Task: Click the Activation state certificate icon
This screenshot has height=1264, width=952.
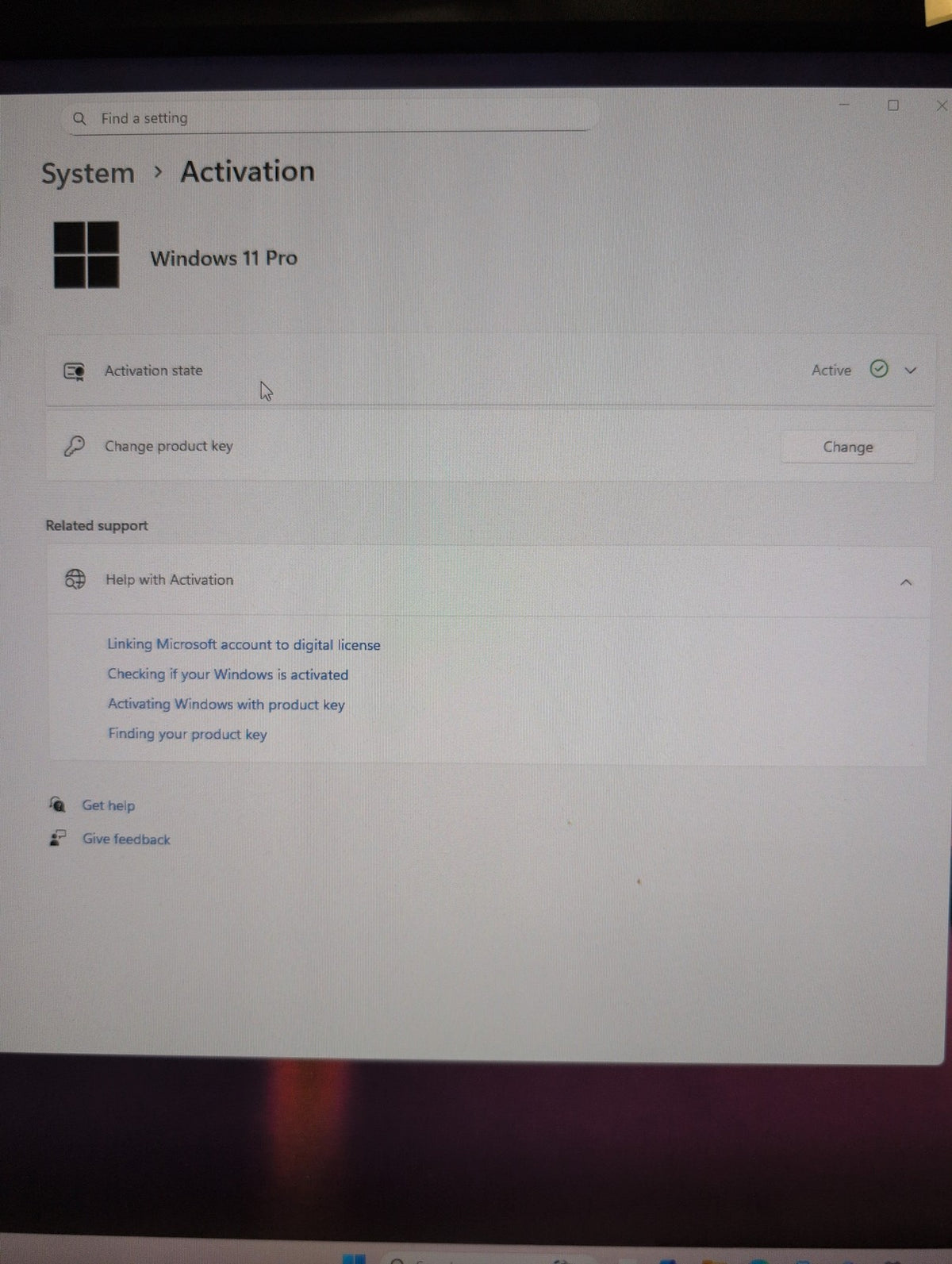Action: pos(75,371)
